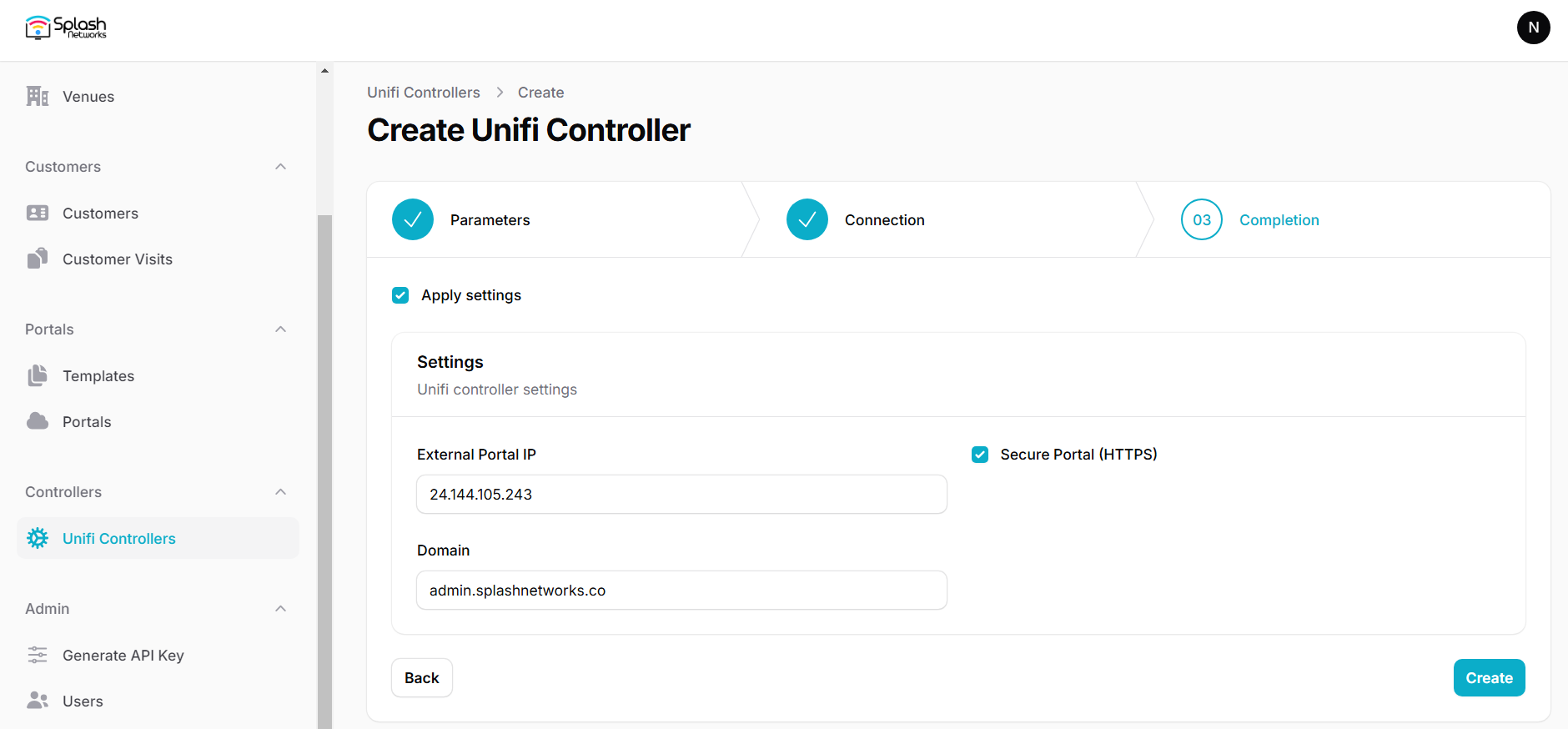Collapse the Controllers sidebar section
The width and height of the screenshot is (1568, 729).
coord(281,492)
